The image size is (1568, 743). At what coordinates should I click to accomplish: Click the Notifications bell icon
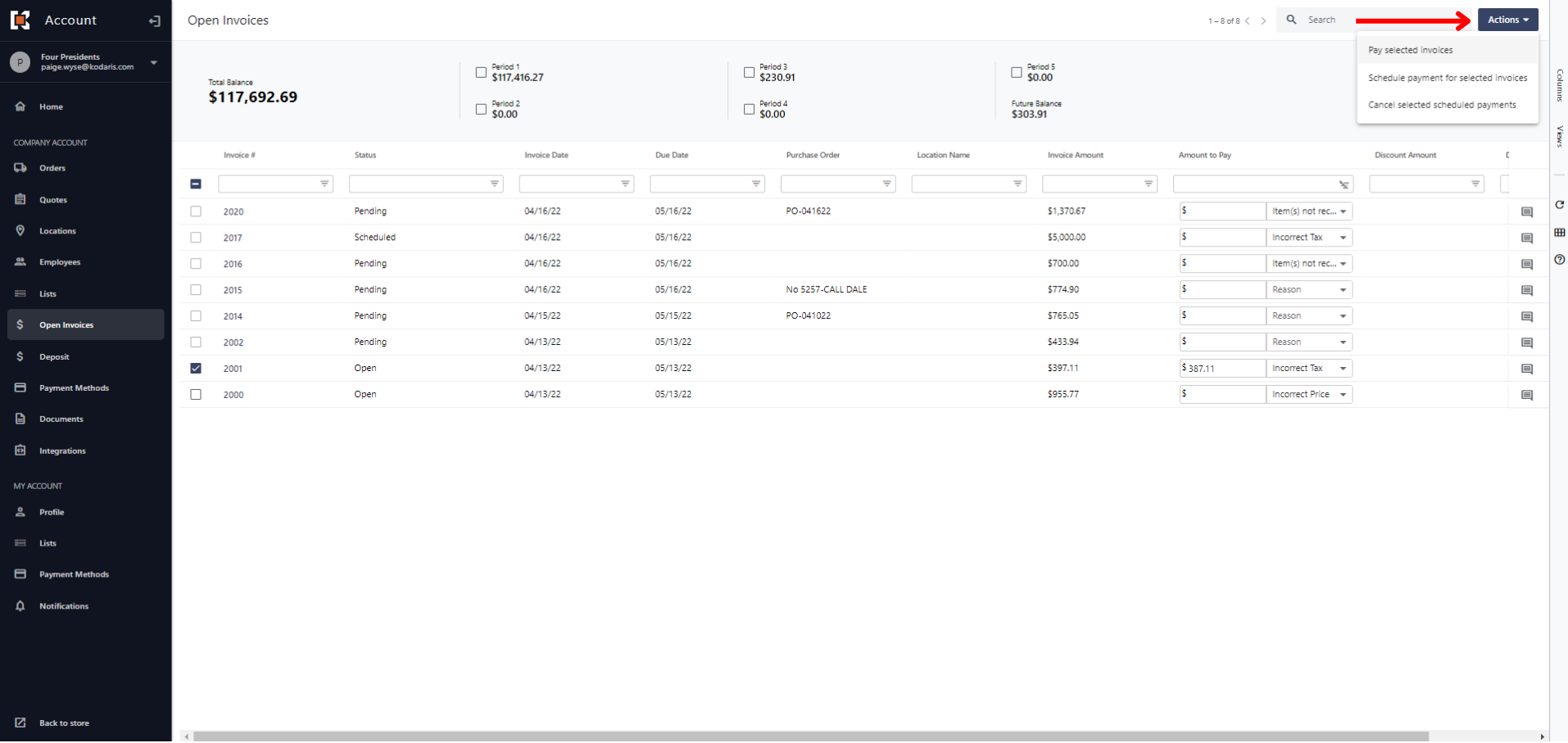click(20, 606)
